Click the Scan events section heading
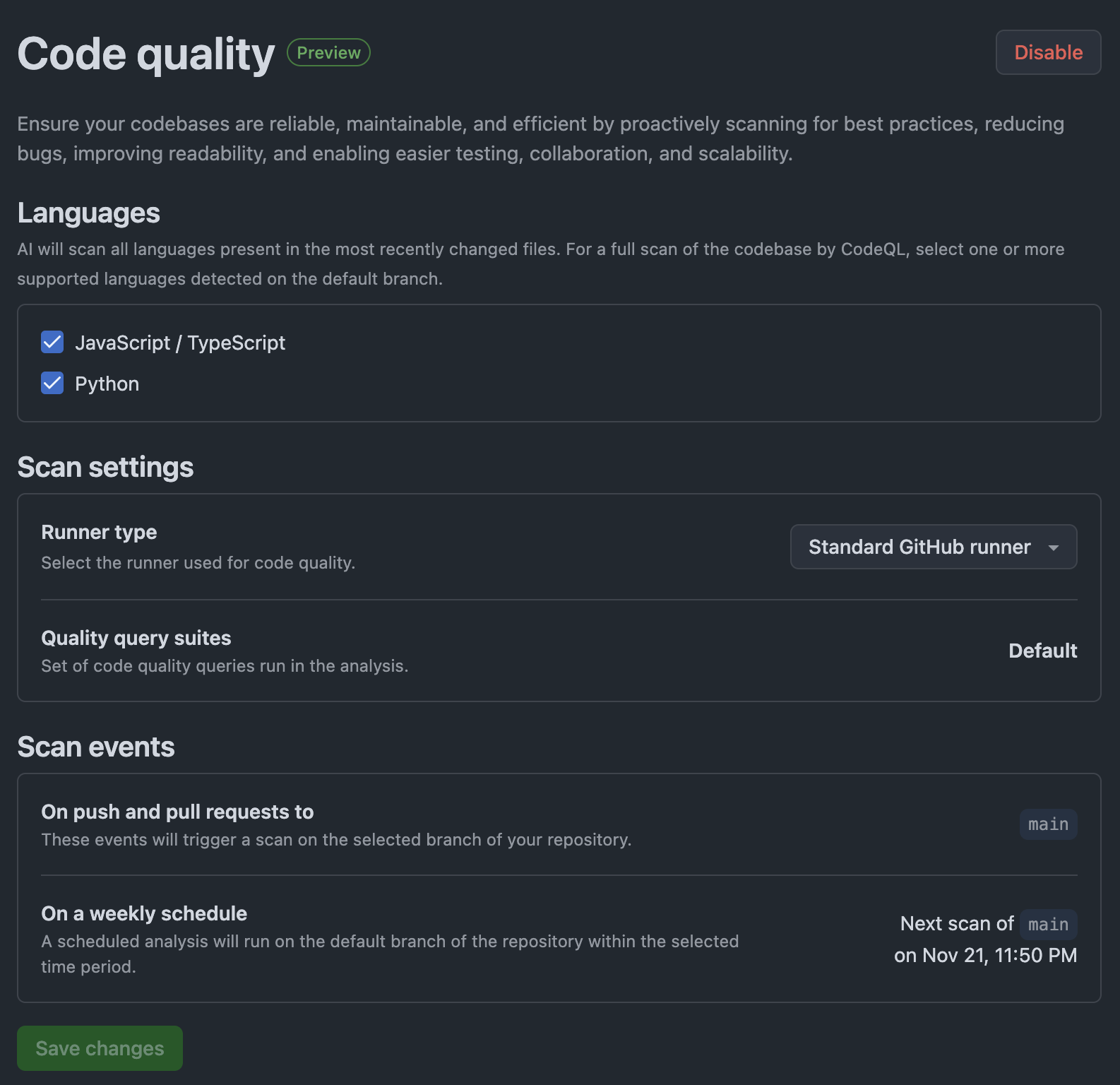The width and height of the screenshot is (1120, 1085). 96,747
